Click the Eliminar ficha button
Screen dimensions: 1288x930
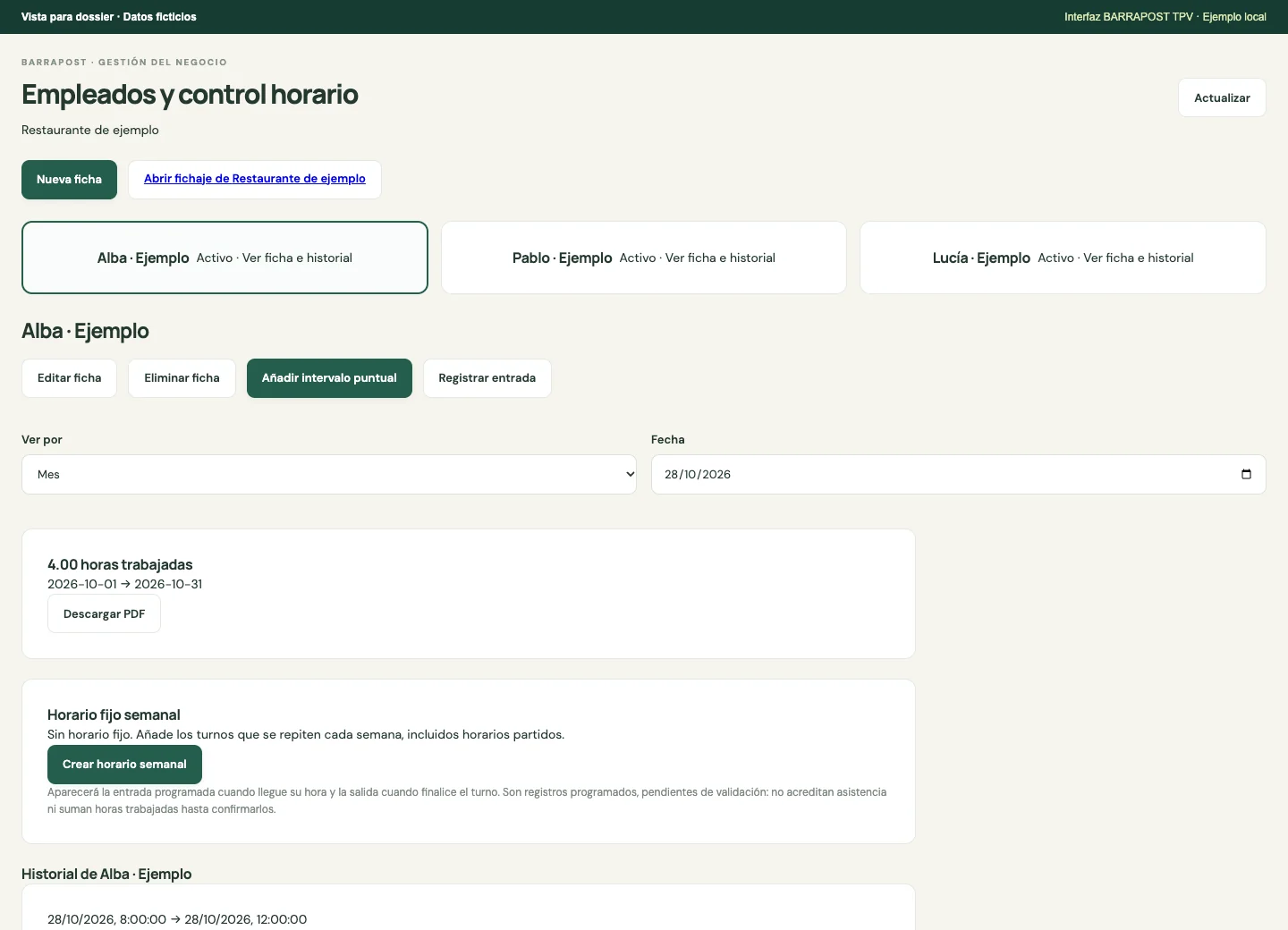182,378
